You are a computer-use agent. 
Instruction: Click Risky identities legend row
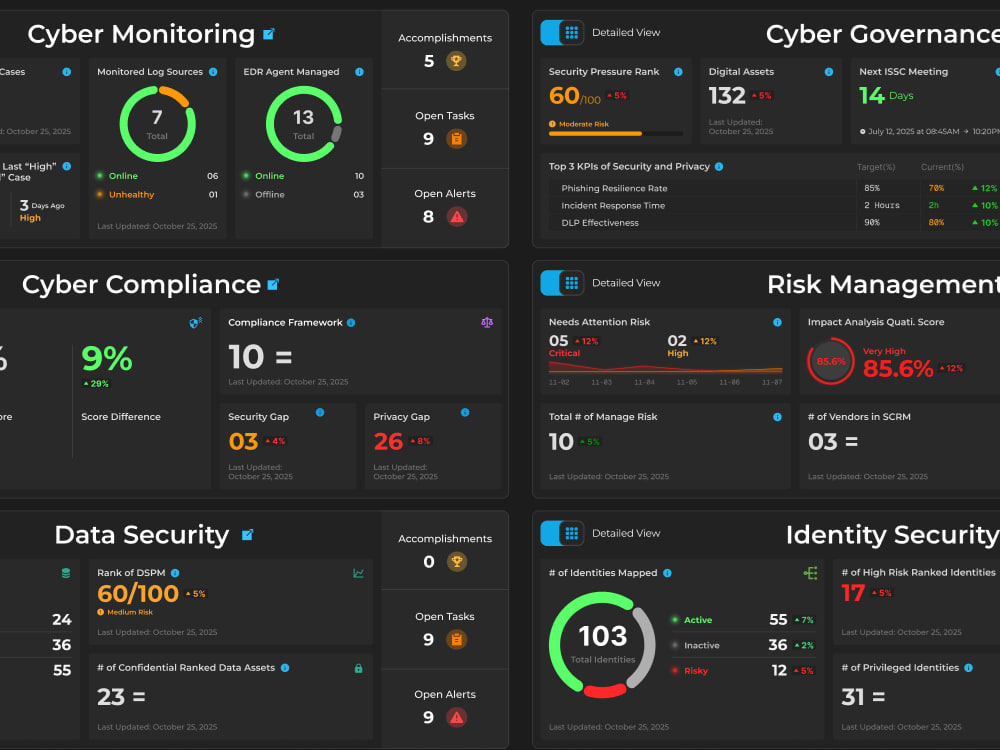tap(742, 671)
